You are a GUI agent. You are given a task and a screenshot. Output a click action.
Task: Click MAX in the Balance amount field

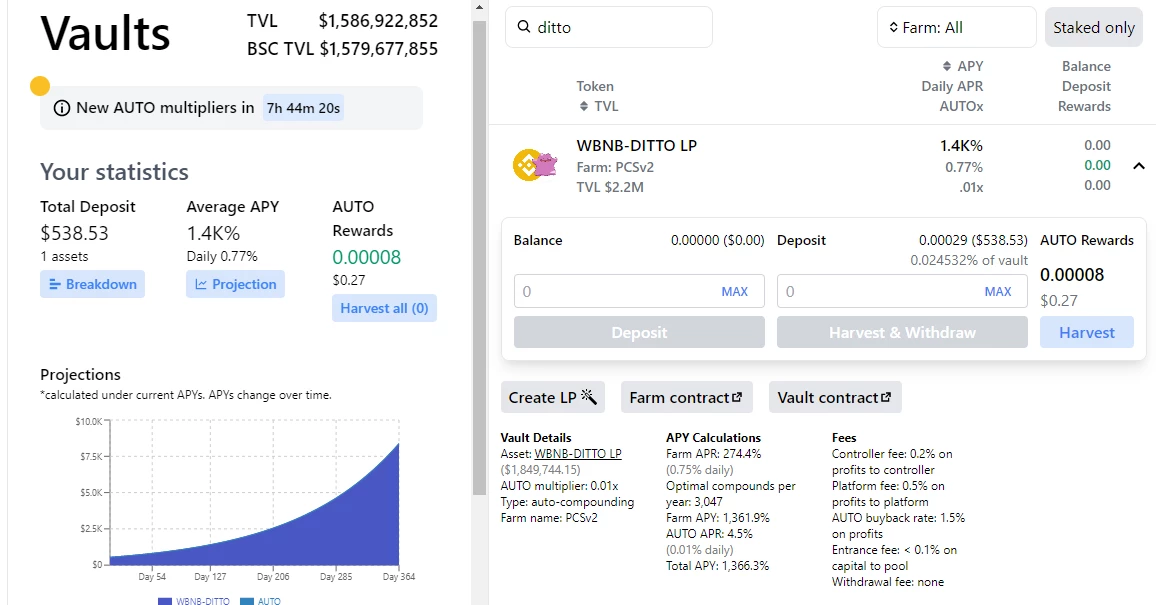[734, 291]
